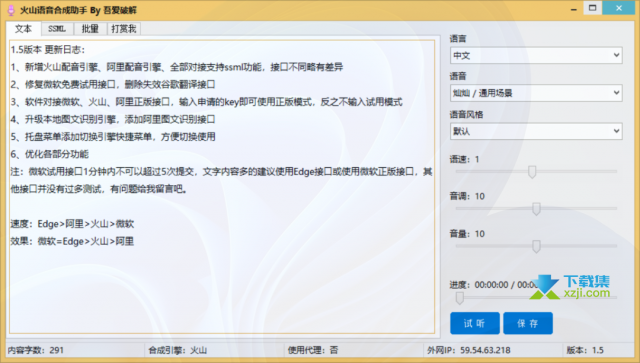Click the 试听 button
640x363 pixels.
point(475,323)
